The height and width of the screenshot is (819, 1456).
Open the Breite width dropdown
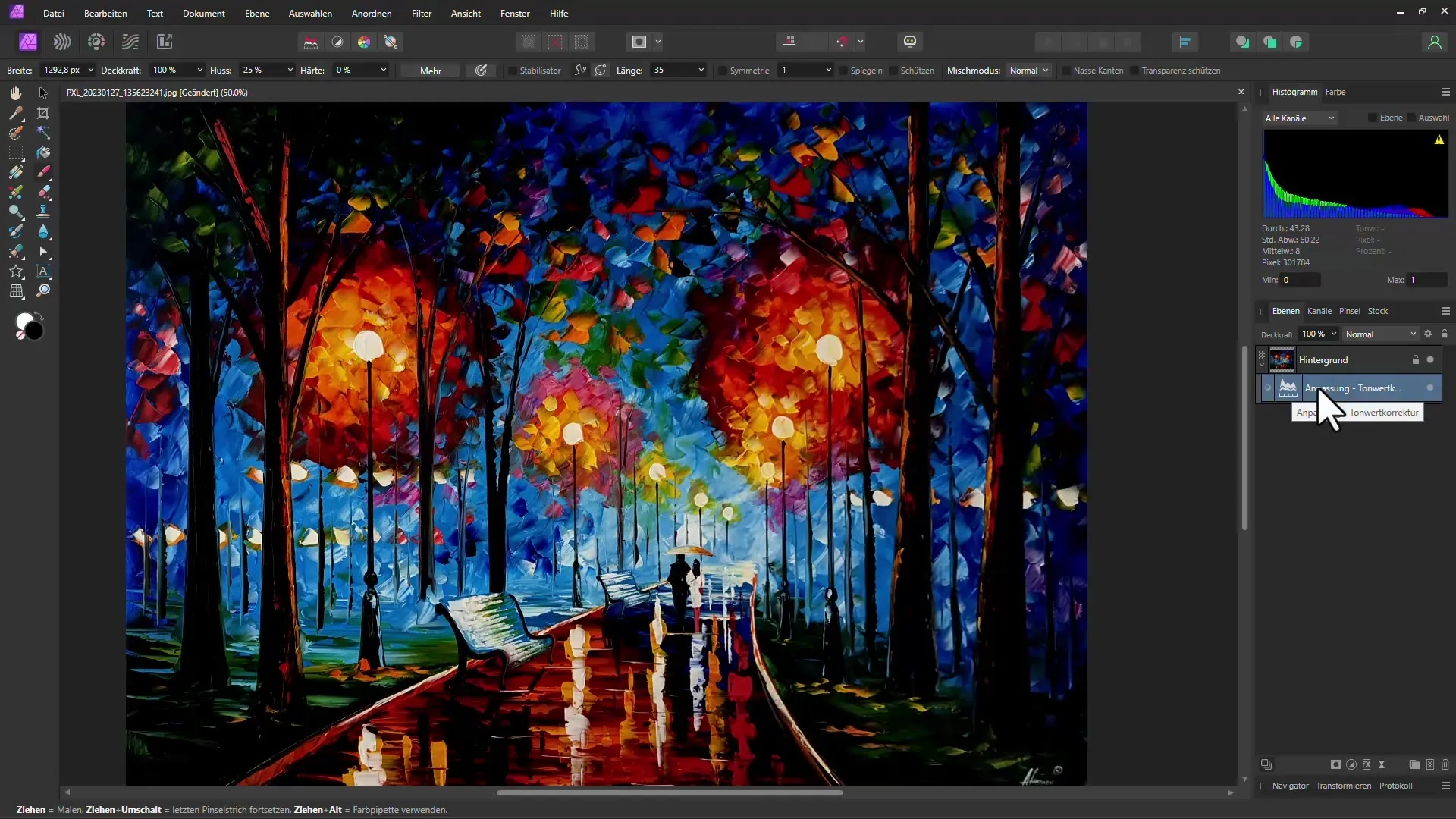pos(90,70)
